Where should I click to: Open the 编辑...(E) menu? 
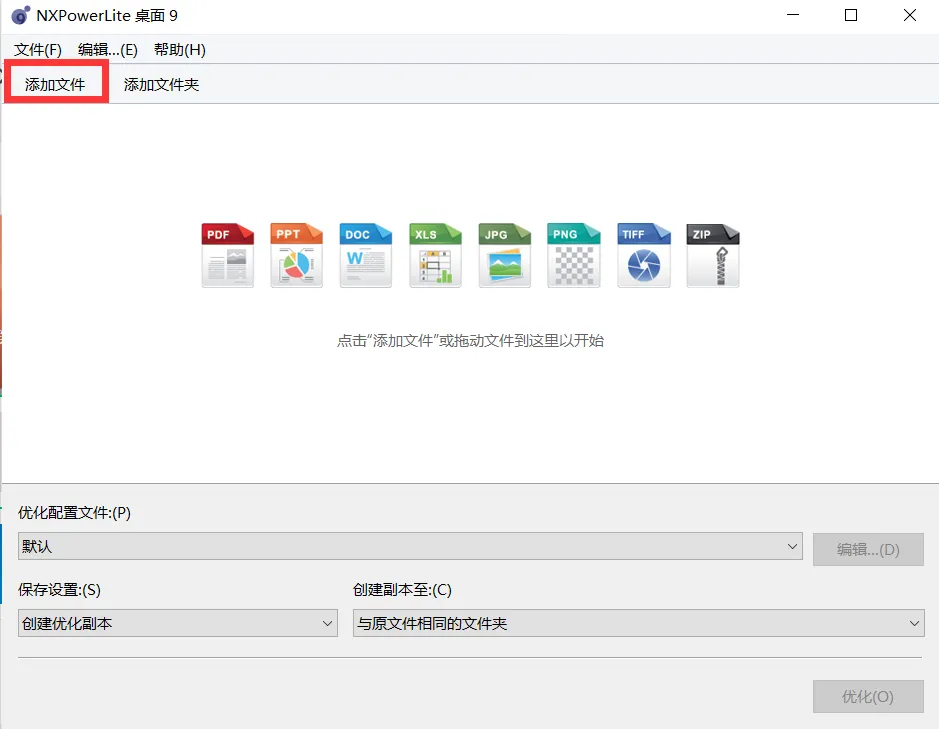tap(108, 50)
